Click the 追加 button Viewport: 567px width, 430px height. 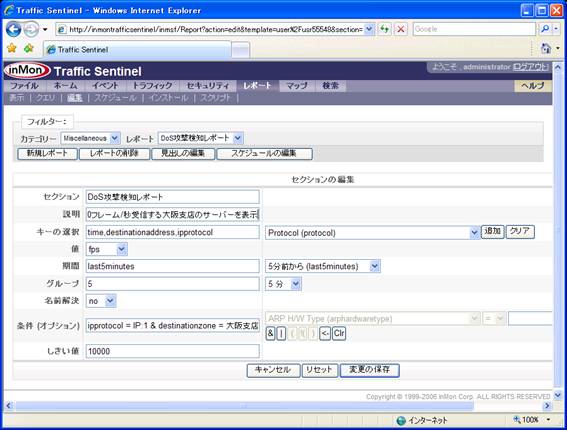coord(493,231)
